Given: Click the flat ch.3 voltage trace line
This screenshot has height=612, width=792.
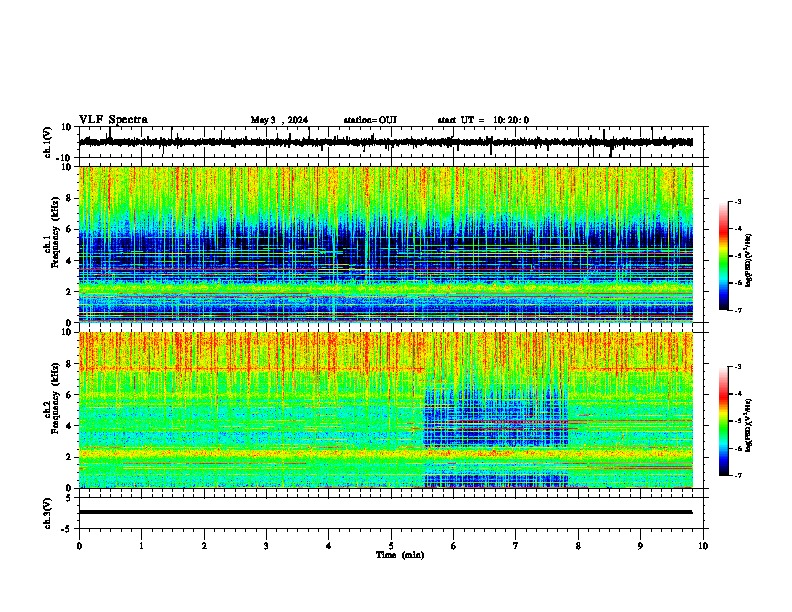Looking at the screenshot, I should [385, 512].
